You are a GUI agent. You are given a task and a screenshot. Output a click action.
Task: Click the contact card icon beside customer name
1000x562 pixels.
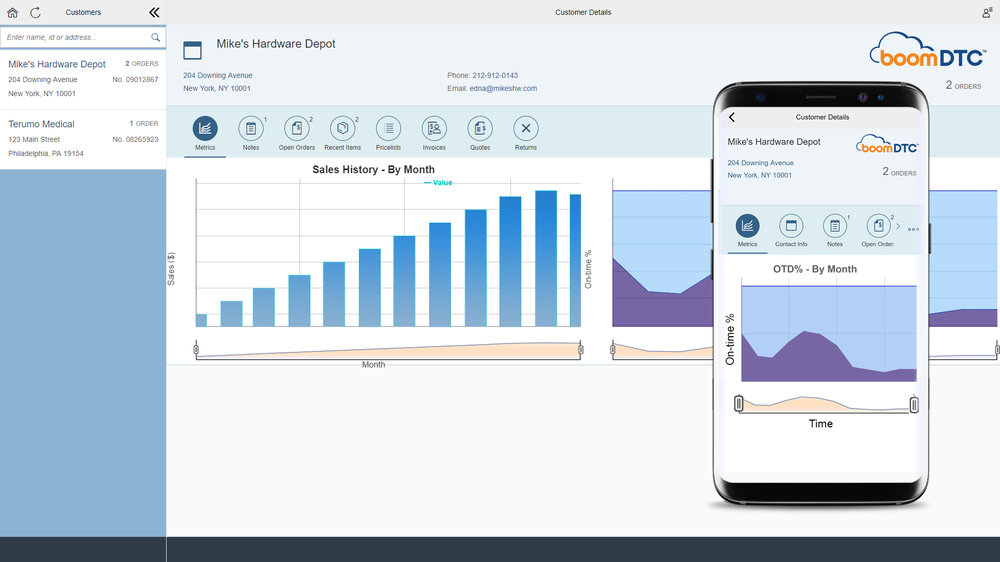point(192,50)
